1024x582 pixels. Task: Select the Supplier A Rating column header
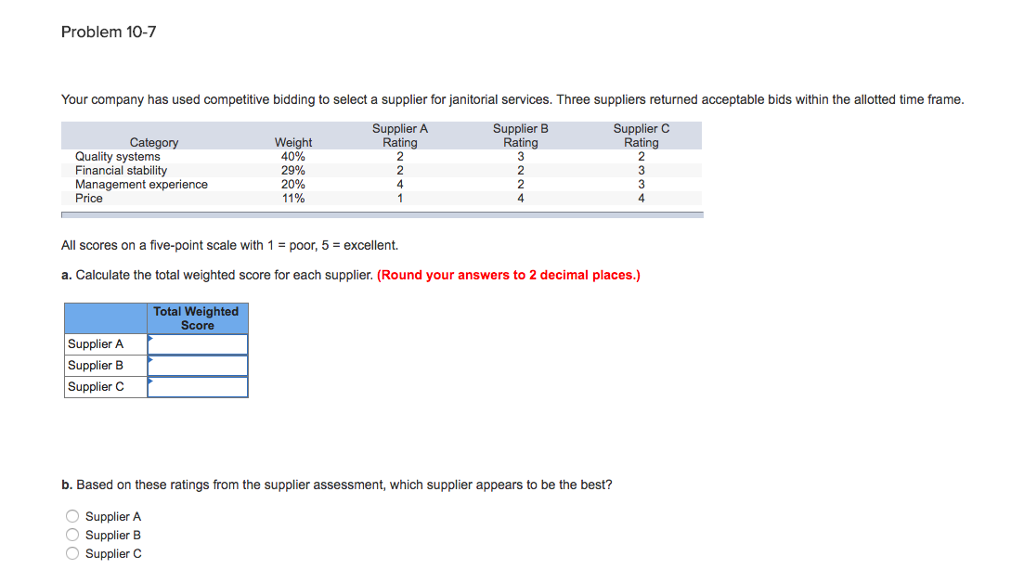pyautogui.click(x=400, y=136)
